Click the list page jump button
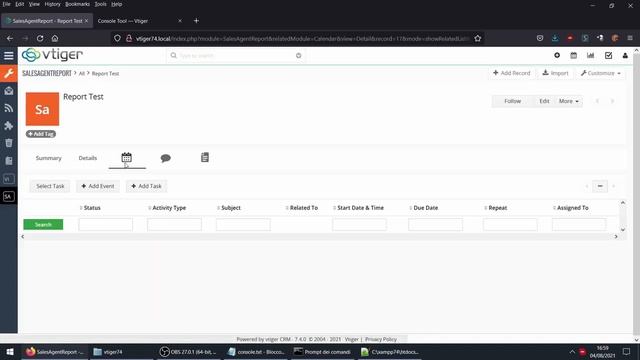The height and width of the screenshot is (360, 640). [600, 186]
